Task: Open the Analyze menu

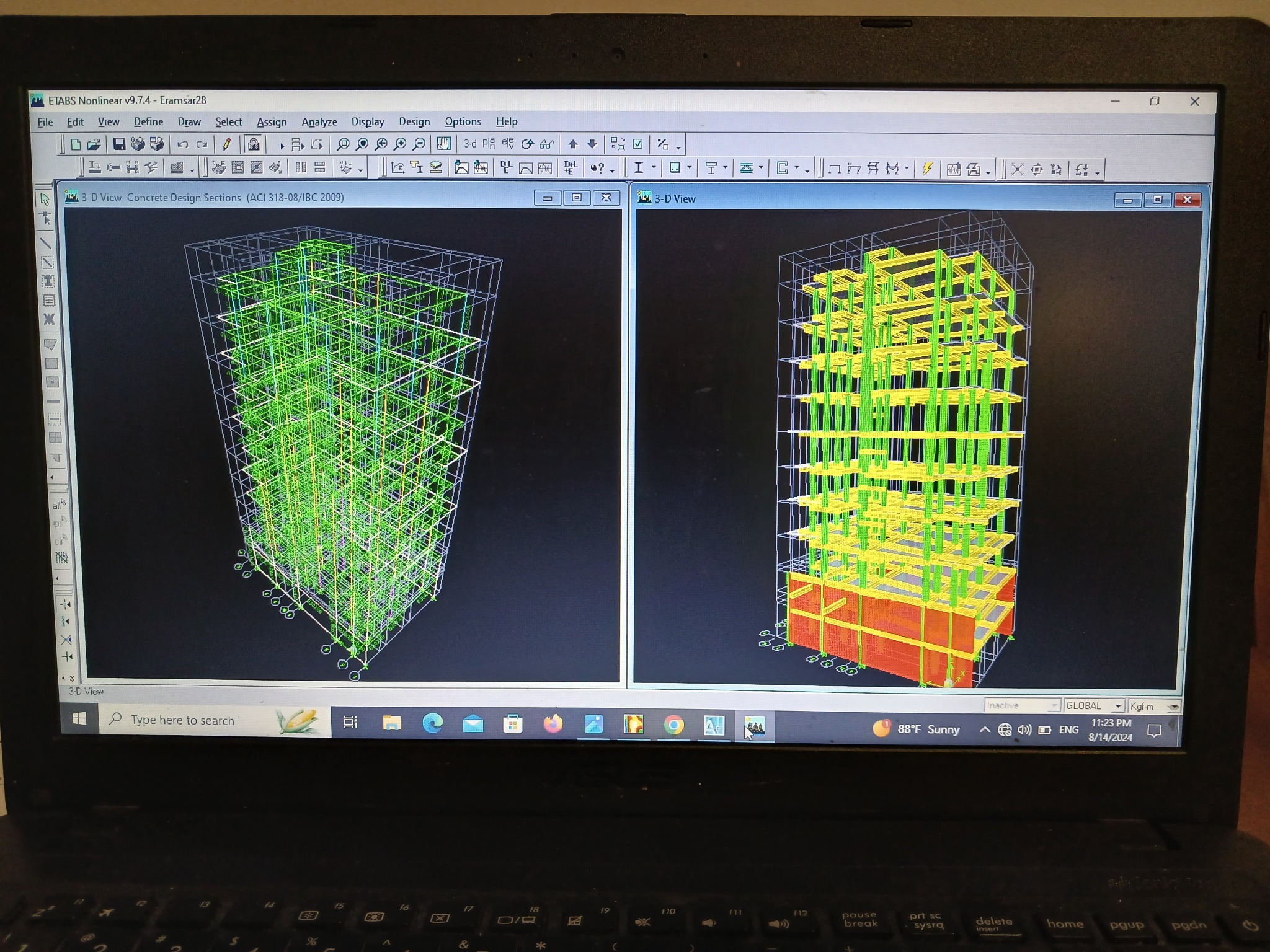Action: 319,122
